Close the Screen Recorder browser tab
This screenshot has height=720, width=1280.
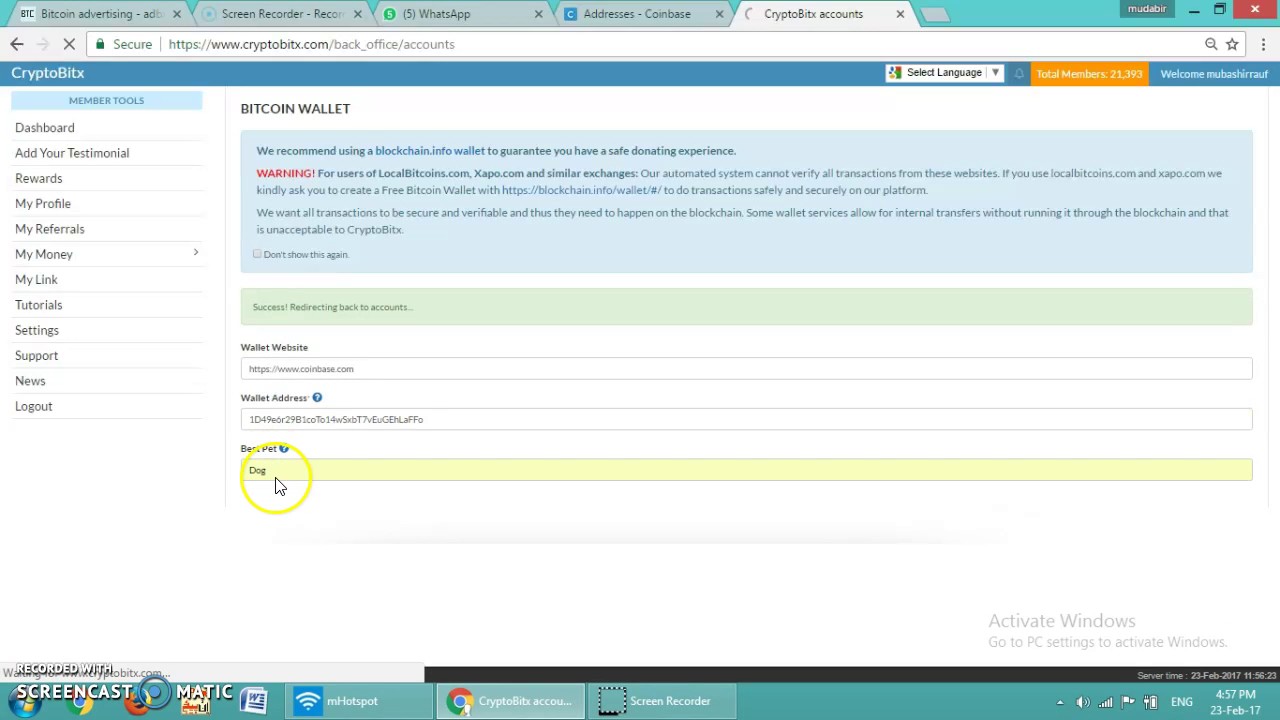[357, 14]
